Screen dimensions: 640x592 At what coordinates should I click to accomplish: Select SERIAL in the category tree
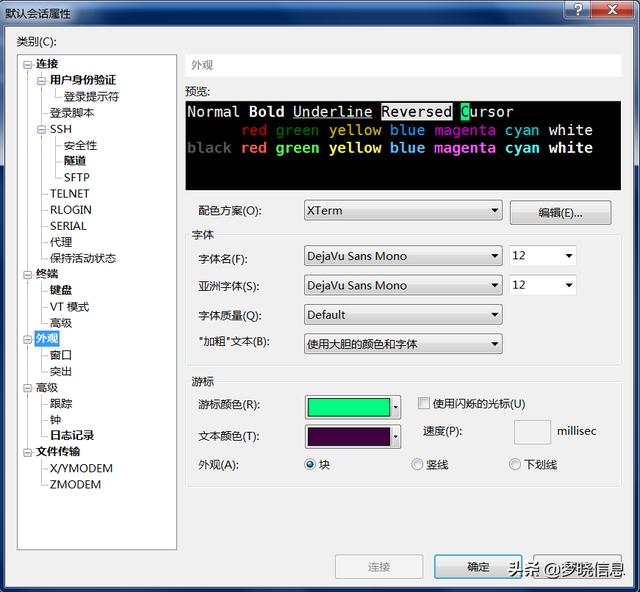(68, 226)
